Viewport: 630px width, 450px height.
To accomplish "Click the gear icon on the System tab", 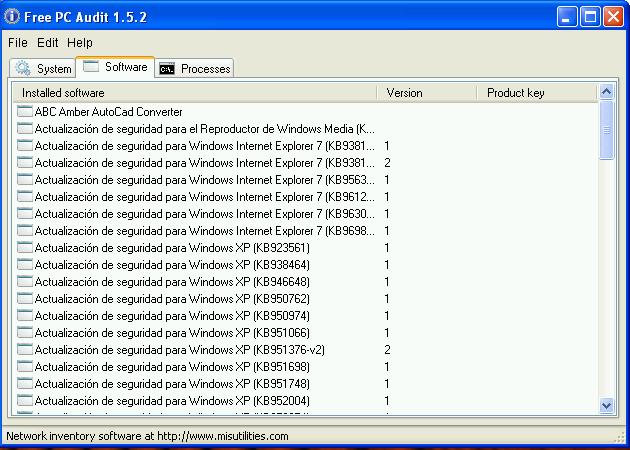I will [x=23, y=68].
